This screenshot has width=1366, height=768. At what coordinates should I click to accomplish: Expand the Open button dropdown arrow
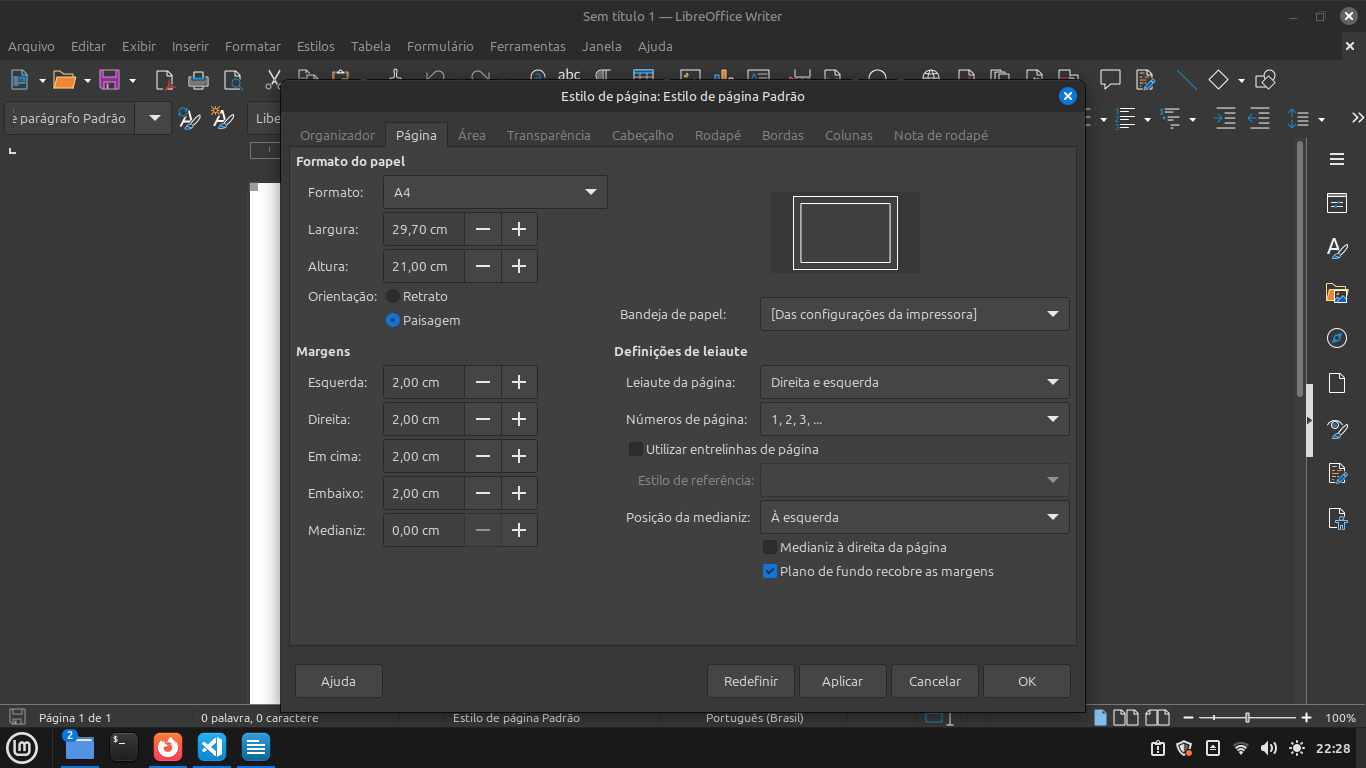87,81
